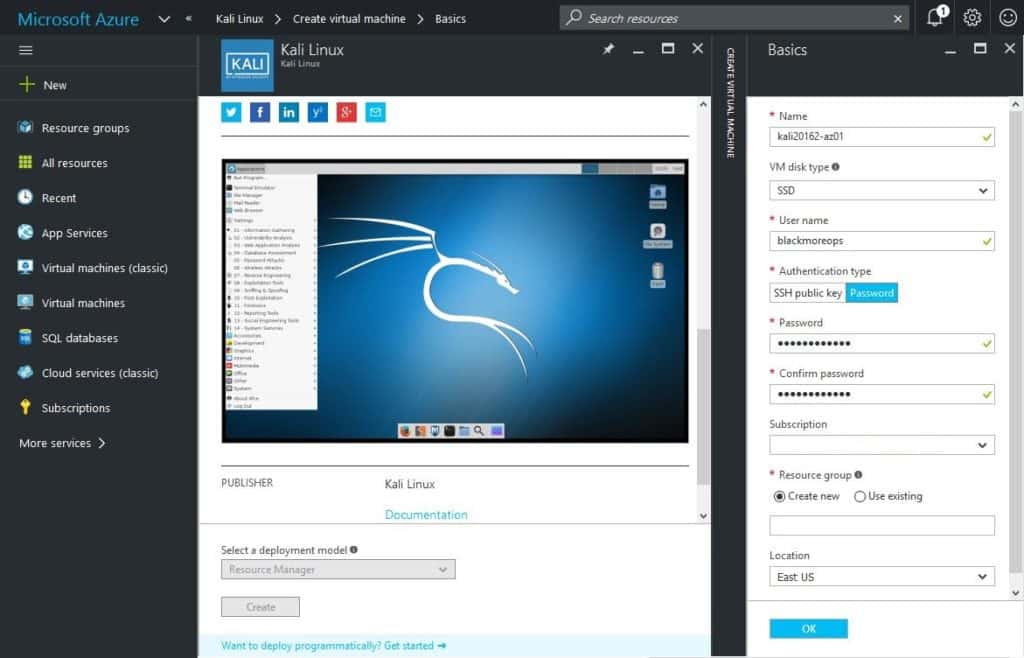
Task: Click the User name input field
Action: point(882,241)
